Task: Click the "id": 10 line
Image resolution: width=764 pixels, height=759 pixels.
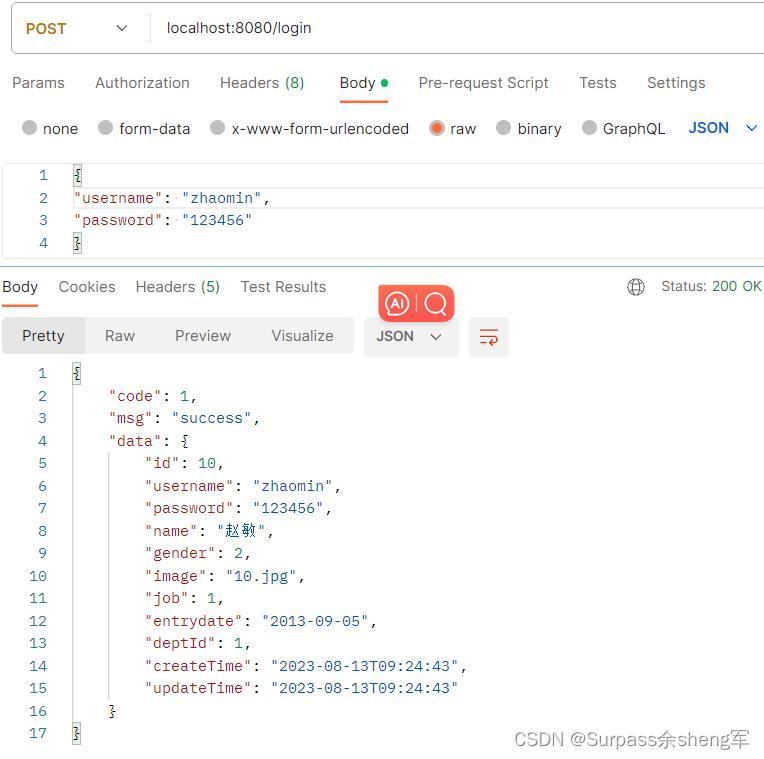Action: (184, 463)
